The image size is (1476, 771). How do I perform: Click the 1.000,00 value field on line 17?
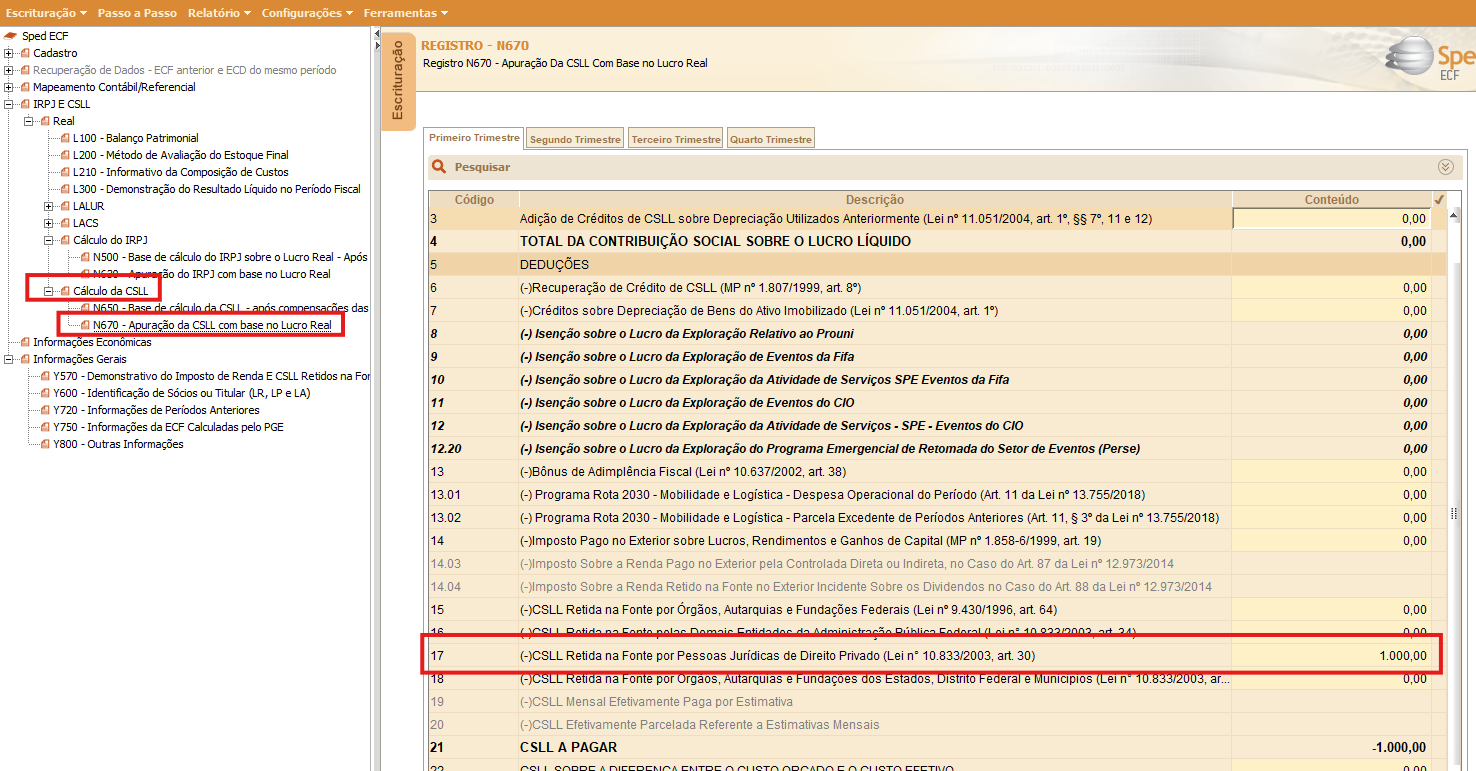(x=1331, y=655)
